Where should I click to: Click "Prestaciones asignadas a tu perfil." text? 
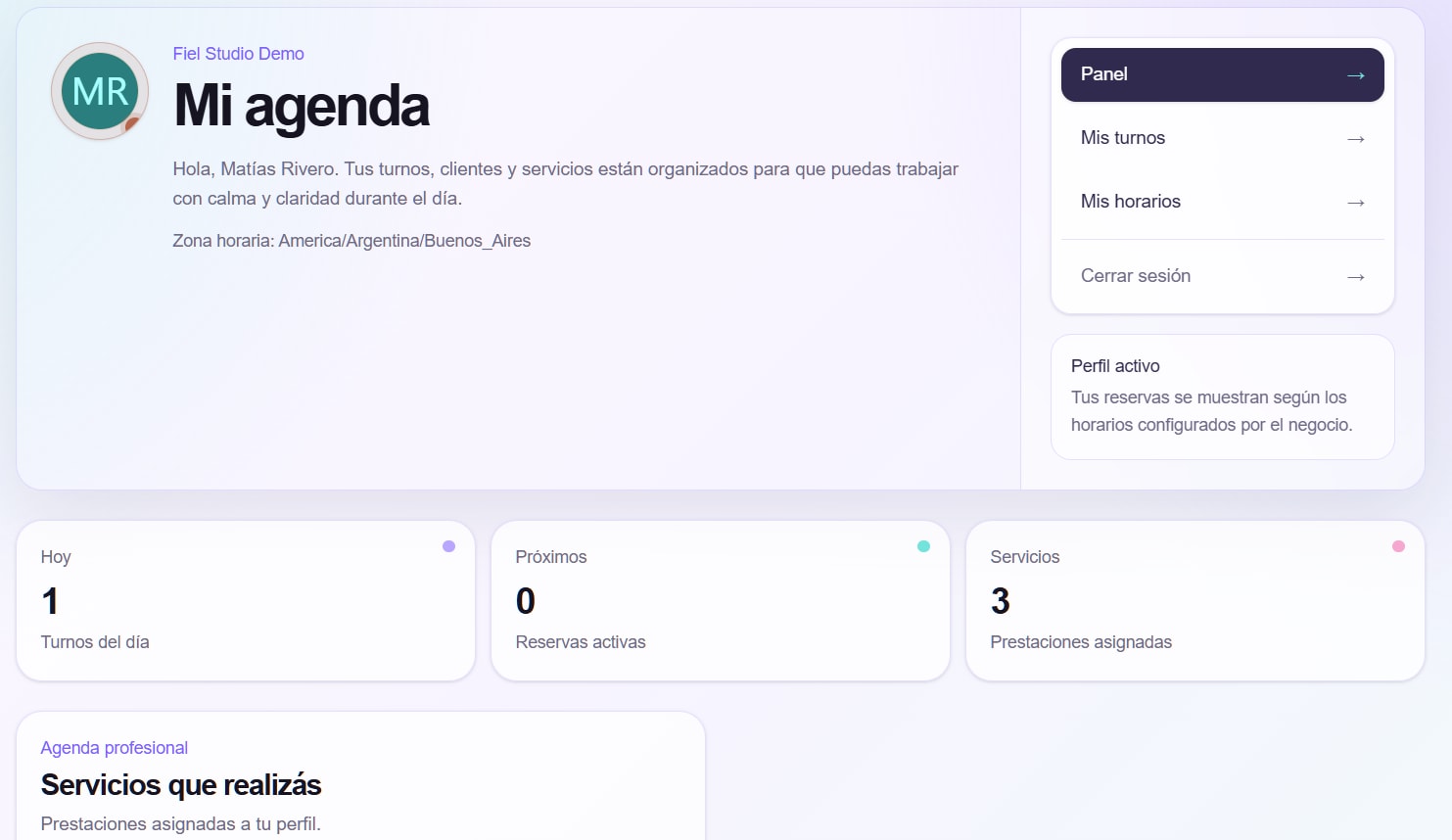181,824
